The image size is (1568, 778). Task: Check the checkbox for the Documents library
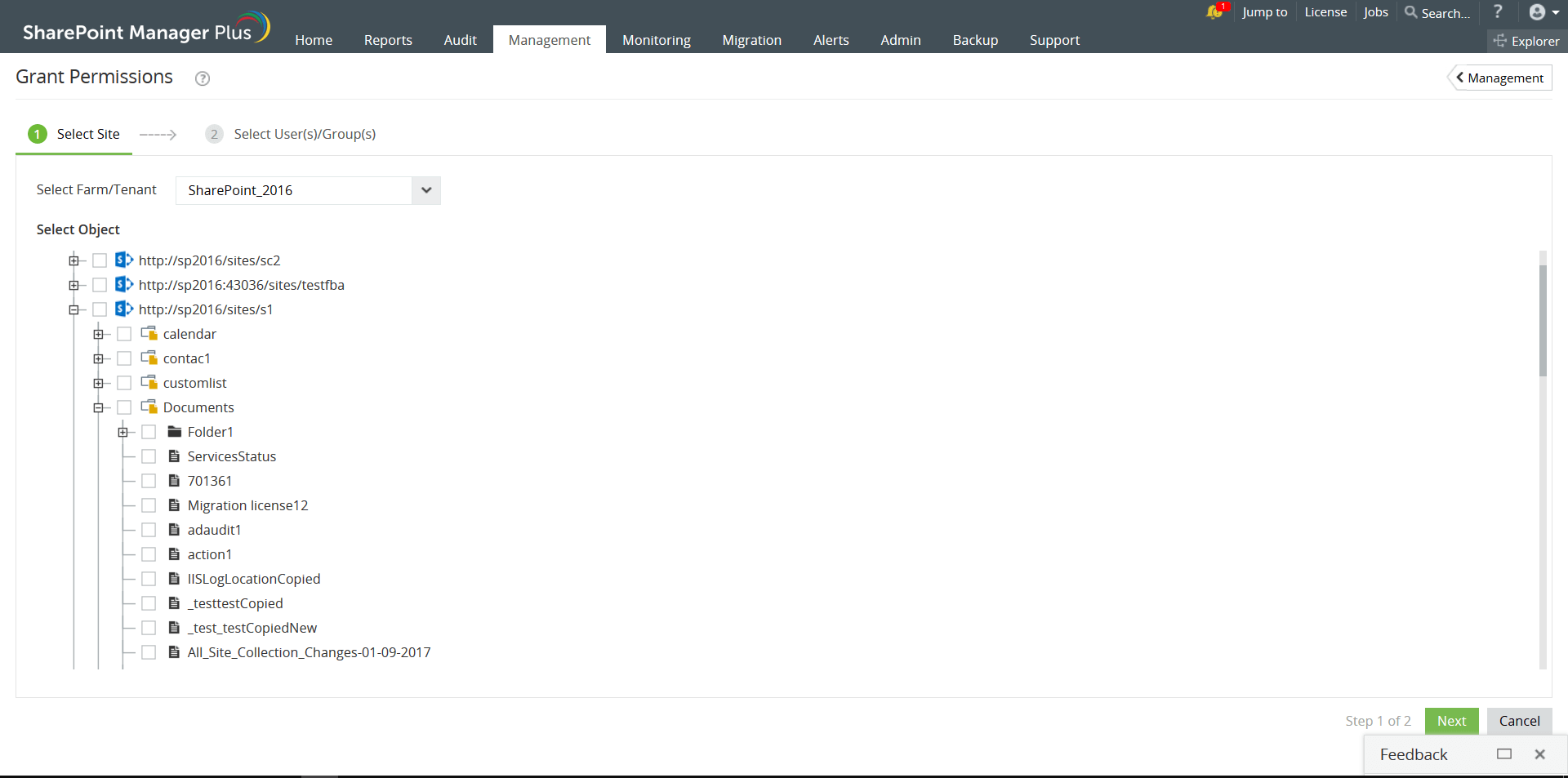[124, 407]
